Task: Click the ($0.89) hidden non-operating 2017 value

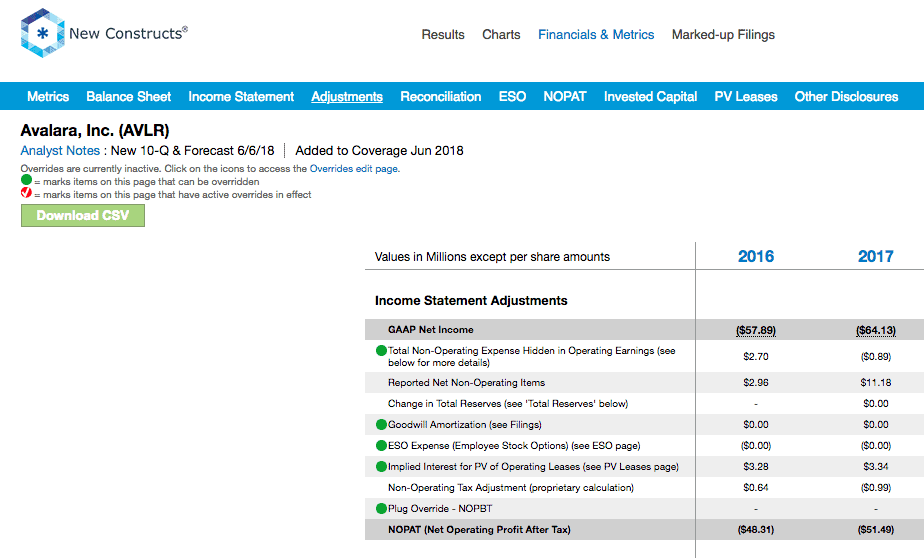Action: (876, 356)
